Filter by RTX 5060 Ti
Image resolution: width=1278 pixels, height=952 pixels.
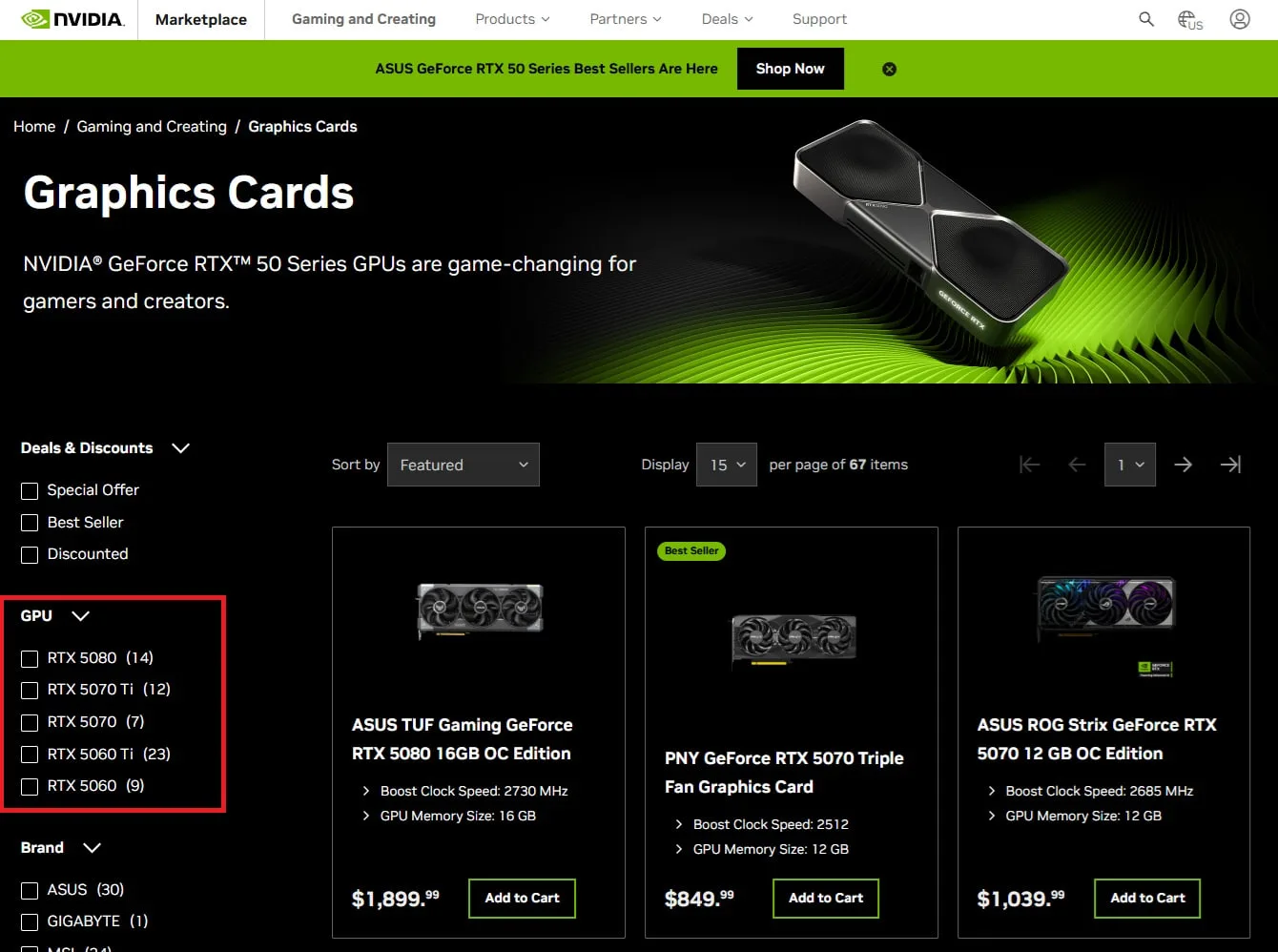30,755
